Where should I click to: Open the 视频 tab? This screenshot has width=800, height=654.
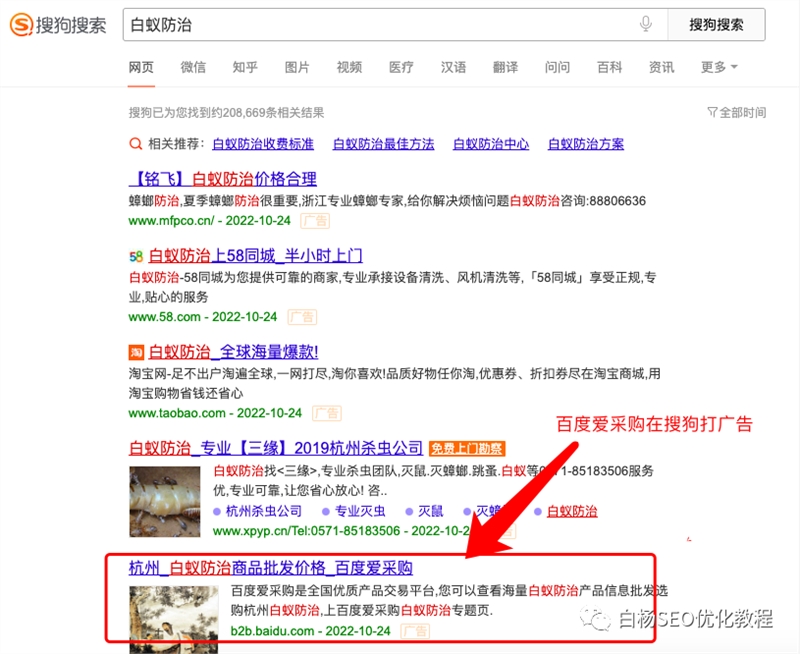(x=349, y=67)
